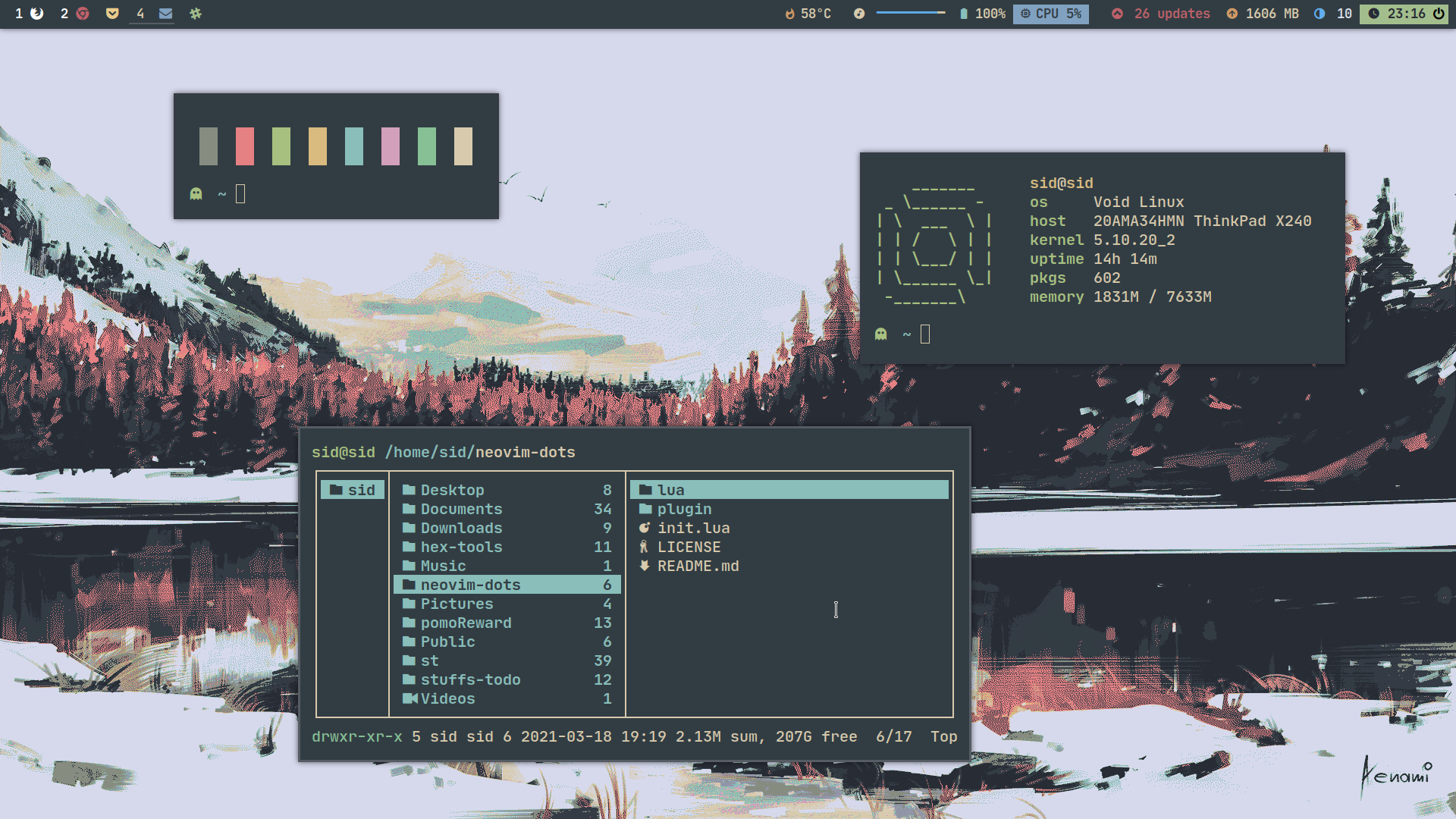Select README.md file in ranger

698,566
